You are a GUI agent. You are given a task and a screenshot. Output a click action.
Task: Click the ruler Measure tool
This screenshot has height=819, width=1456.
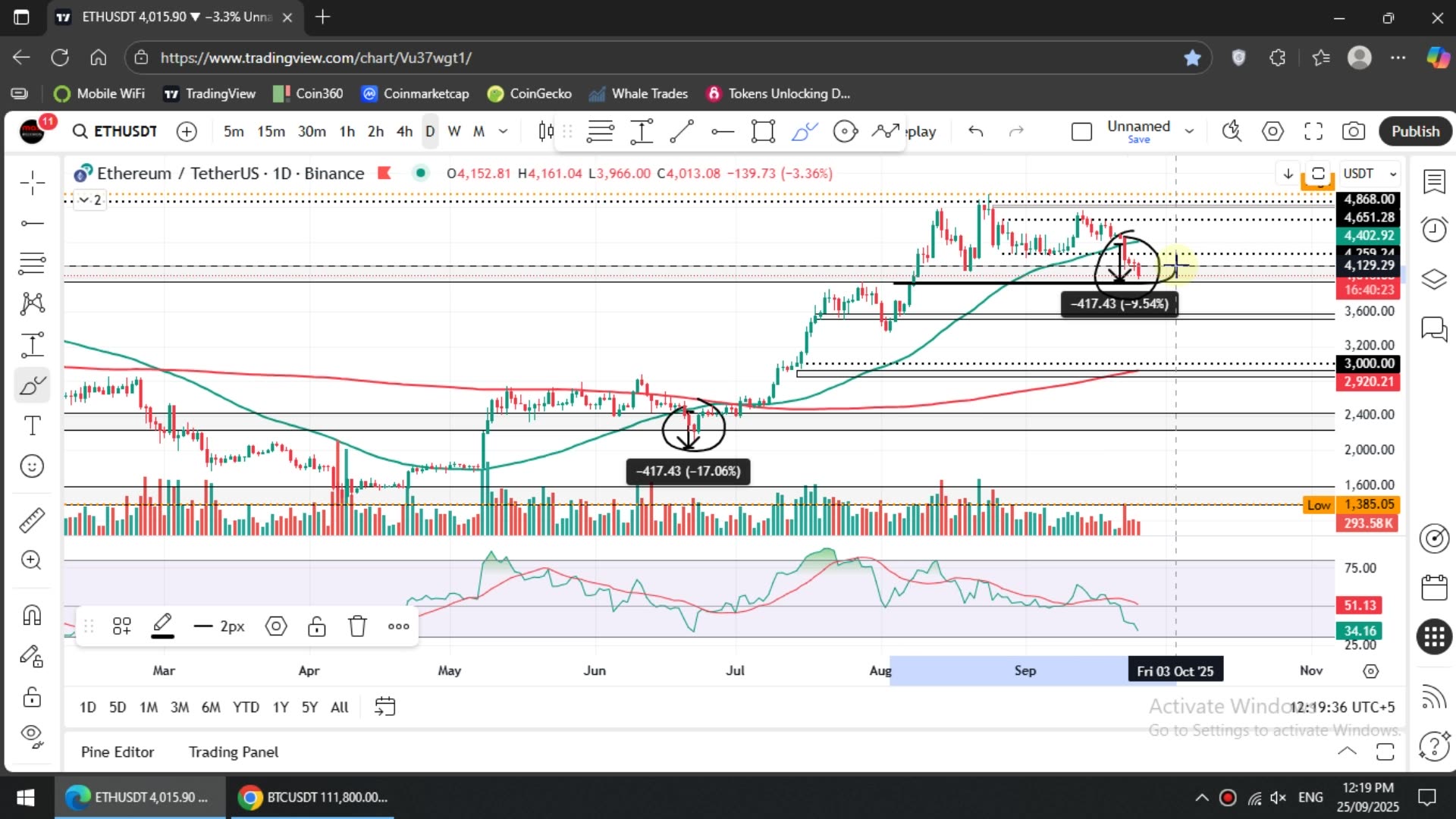tap(32, 520)
